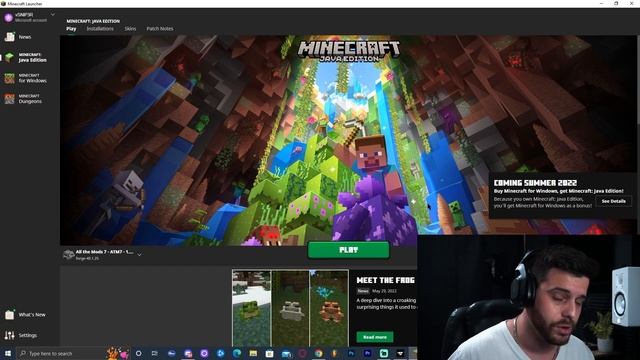This screenshot has width=640, height=360.
Task: Click the Buy Minecraft for Windows promo text
Action: [x=558, y=191]
